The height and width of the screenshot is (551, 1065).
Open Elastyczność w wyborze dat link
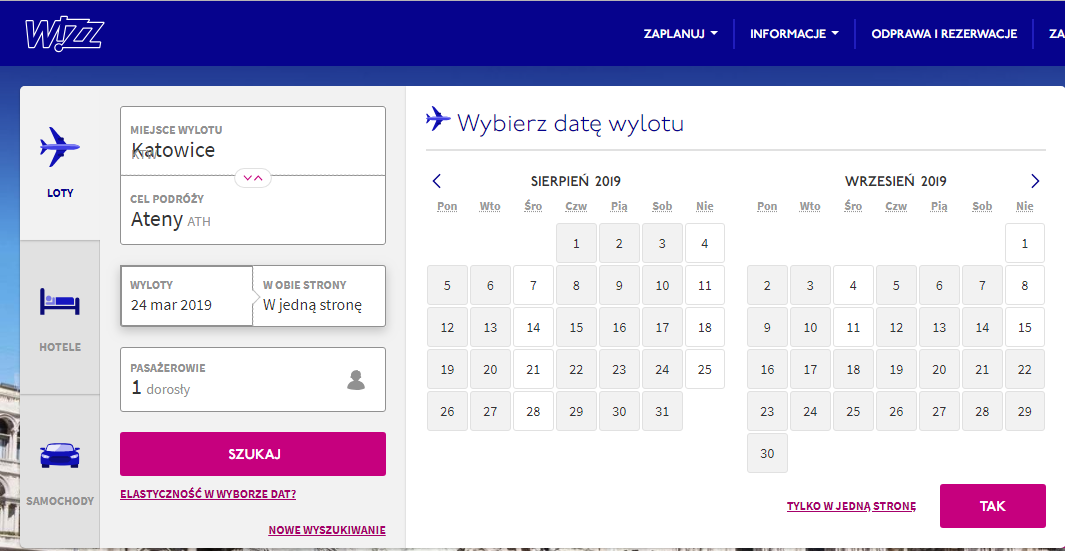tap(208, 494)
